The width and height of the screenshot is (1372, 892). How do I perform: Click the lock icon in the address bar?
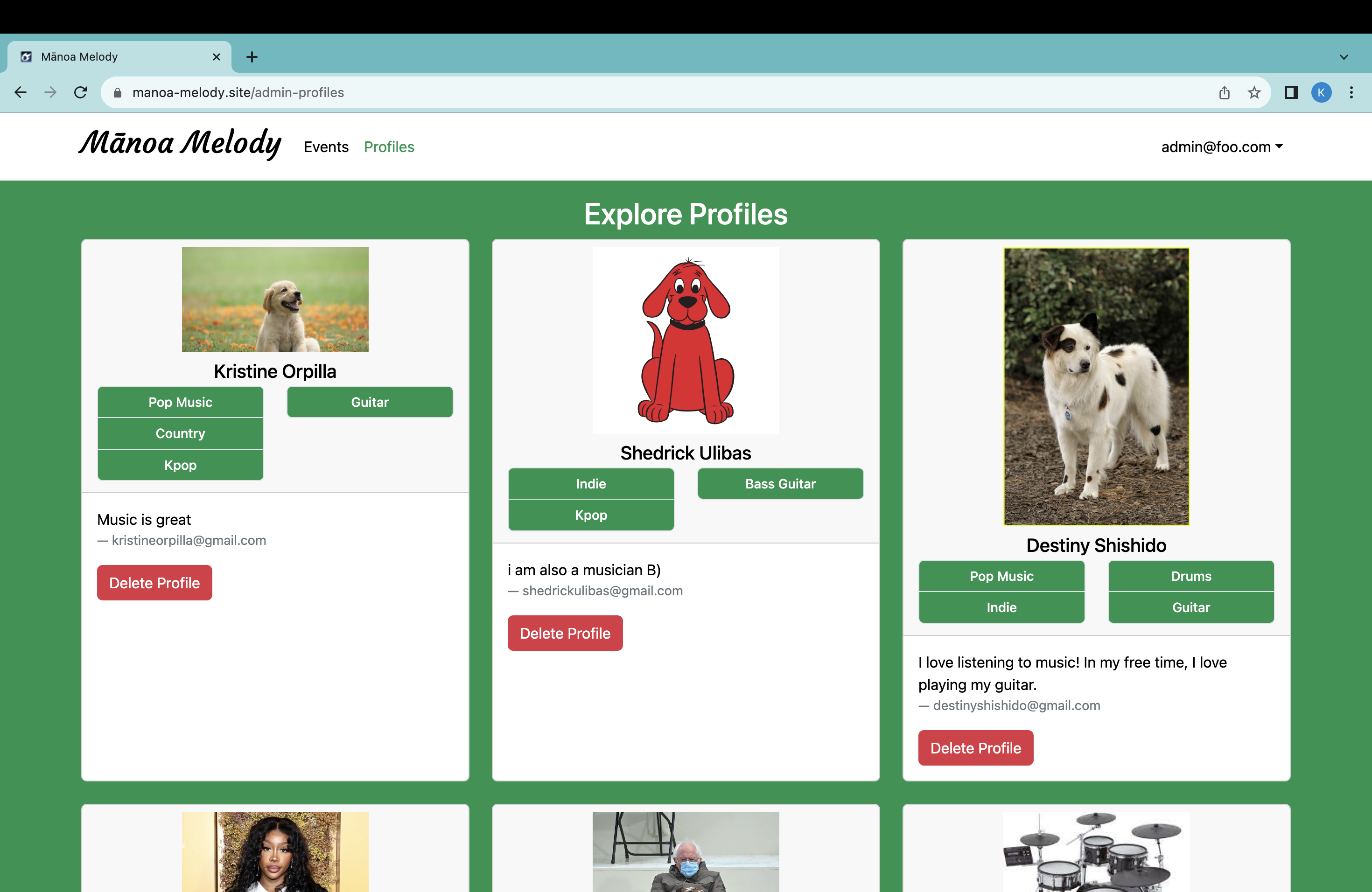tap(118, 93)
